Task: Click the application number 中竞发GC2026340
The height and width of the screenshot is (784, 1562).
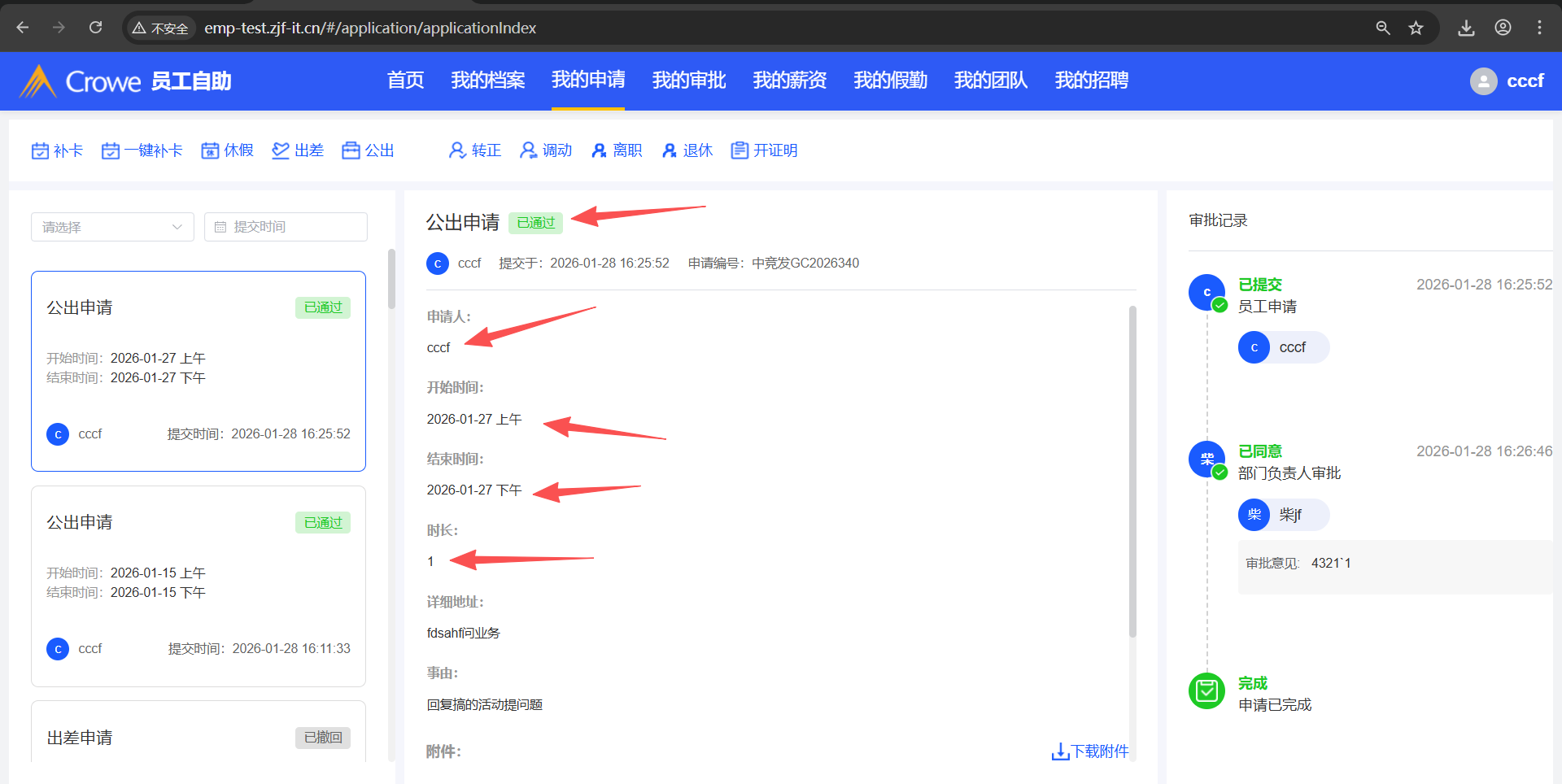Action: tap(805, 264)
